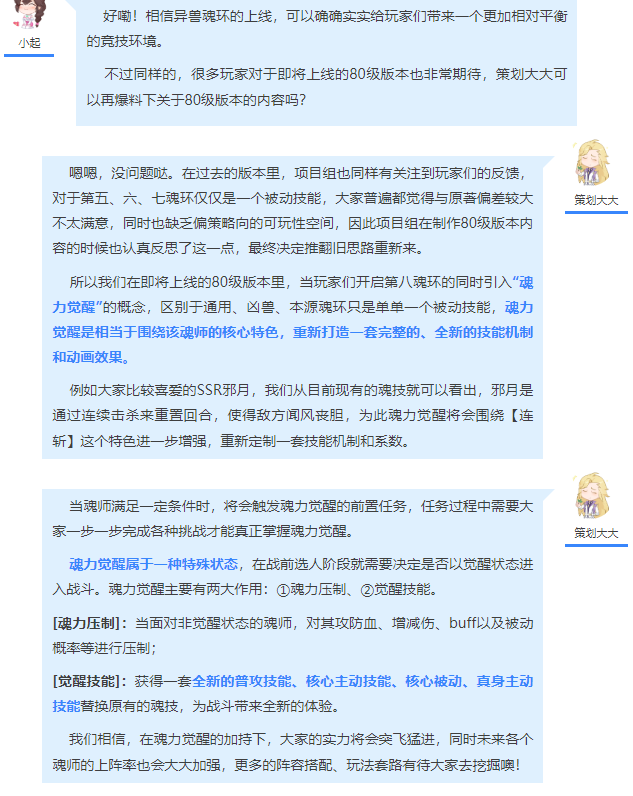The image size is (633, 796).
Task: Select the second 策划大大 name label
Action: click(x=596, y=534)
